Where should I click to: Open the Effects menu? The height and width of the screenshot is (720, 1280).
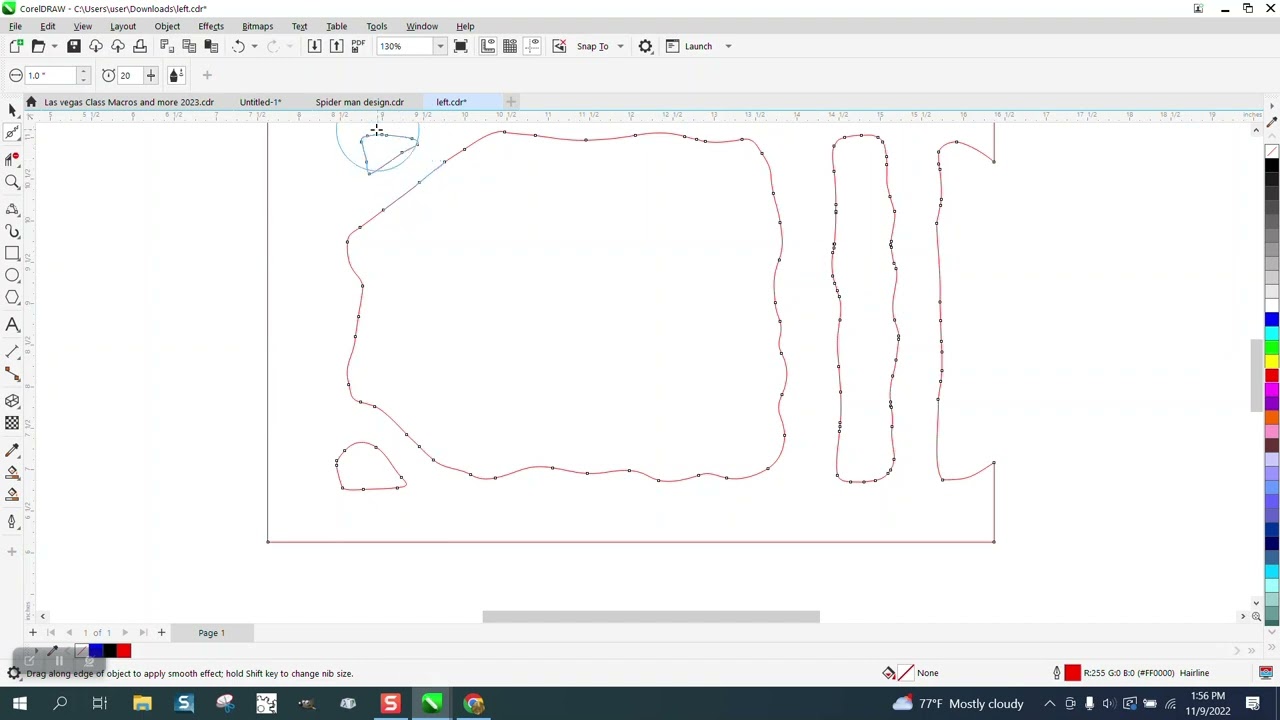tap(211, 26)
